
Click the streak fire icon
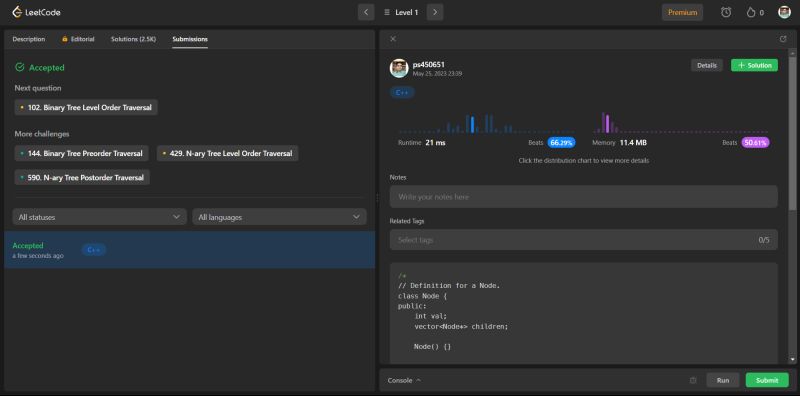pyautogui.click(x=751, y=12)
